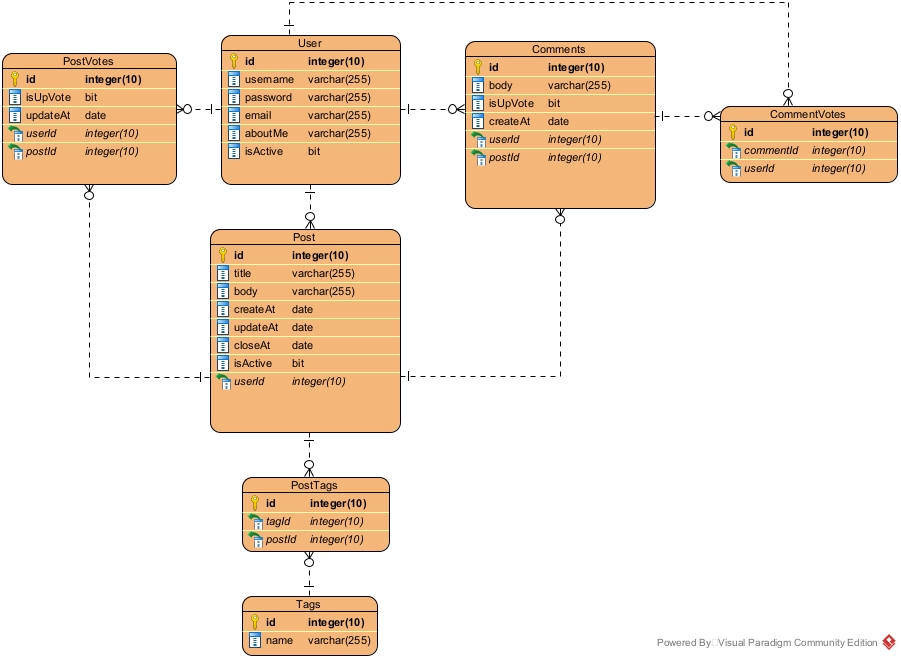901x659 pixels.
Task: Click the primary key icon in the CommentVotes table
Action: coord(733,132)
